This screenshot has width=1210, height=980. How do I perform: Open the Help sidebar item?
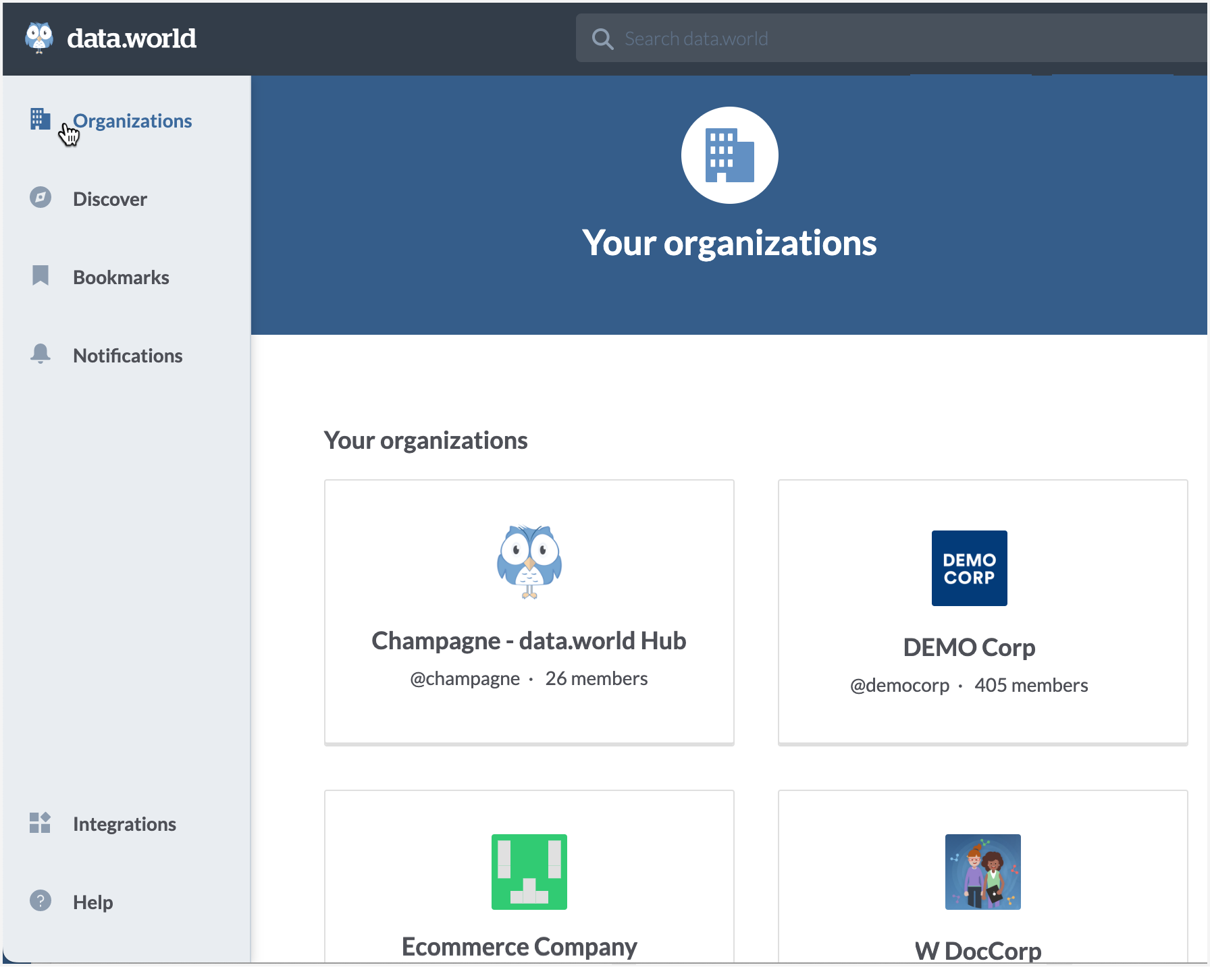(x=93, y=902)
